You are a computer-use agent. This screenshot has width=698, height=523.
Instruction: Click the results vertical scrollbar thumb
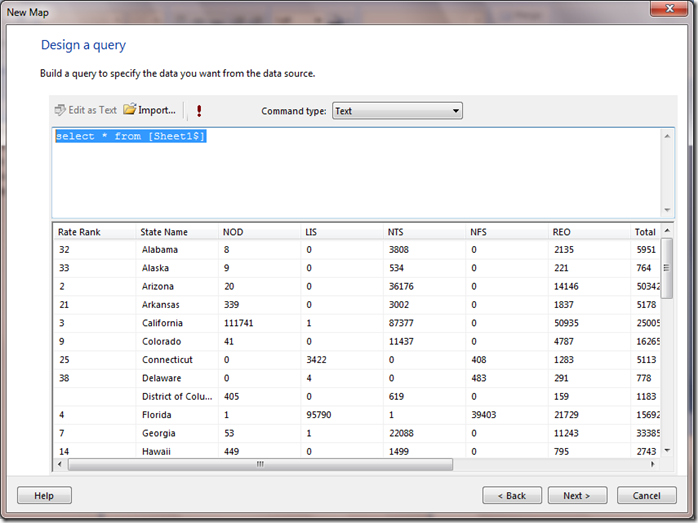pyautogui.click(x=666, y=268)
